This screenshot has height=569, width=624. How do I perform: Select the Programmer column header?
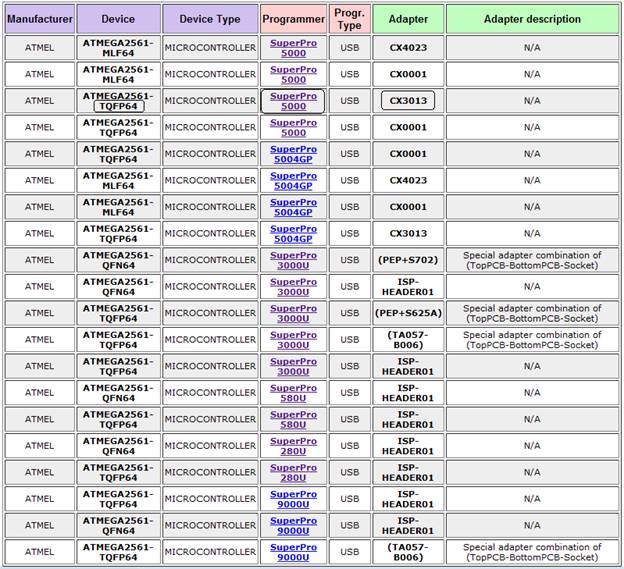click(293, 19)
